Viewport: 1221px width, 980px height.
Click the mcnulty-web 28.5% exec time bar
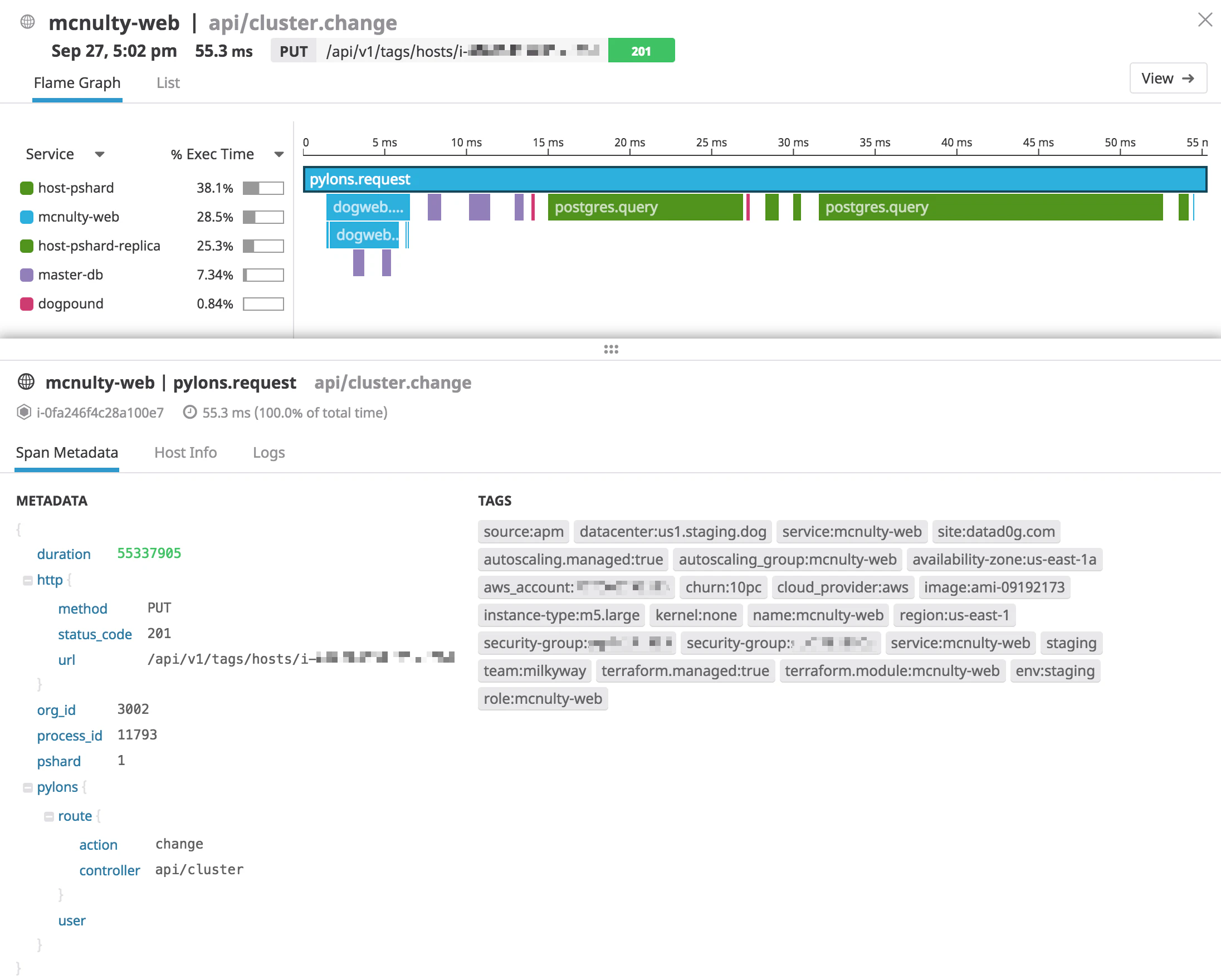[x=263, y=217]
